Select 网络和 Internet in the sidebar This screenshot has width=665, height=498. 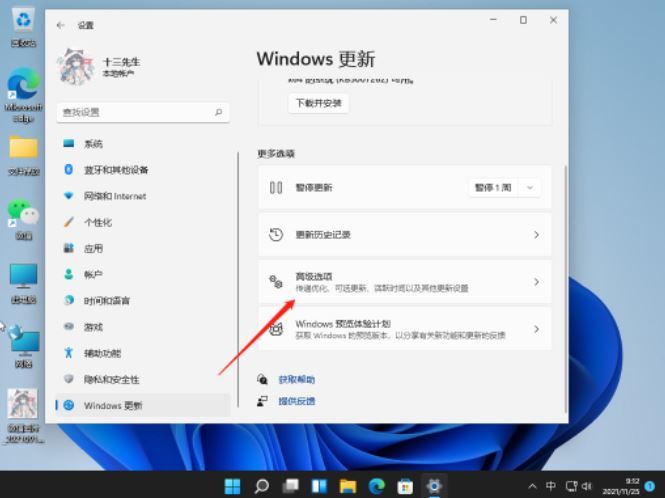tap(114, 196)
